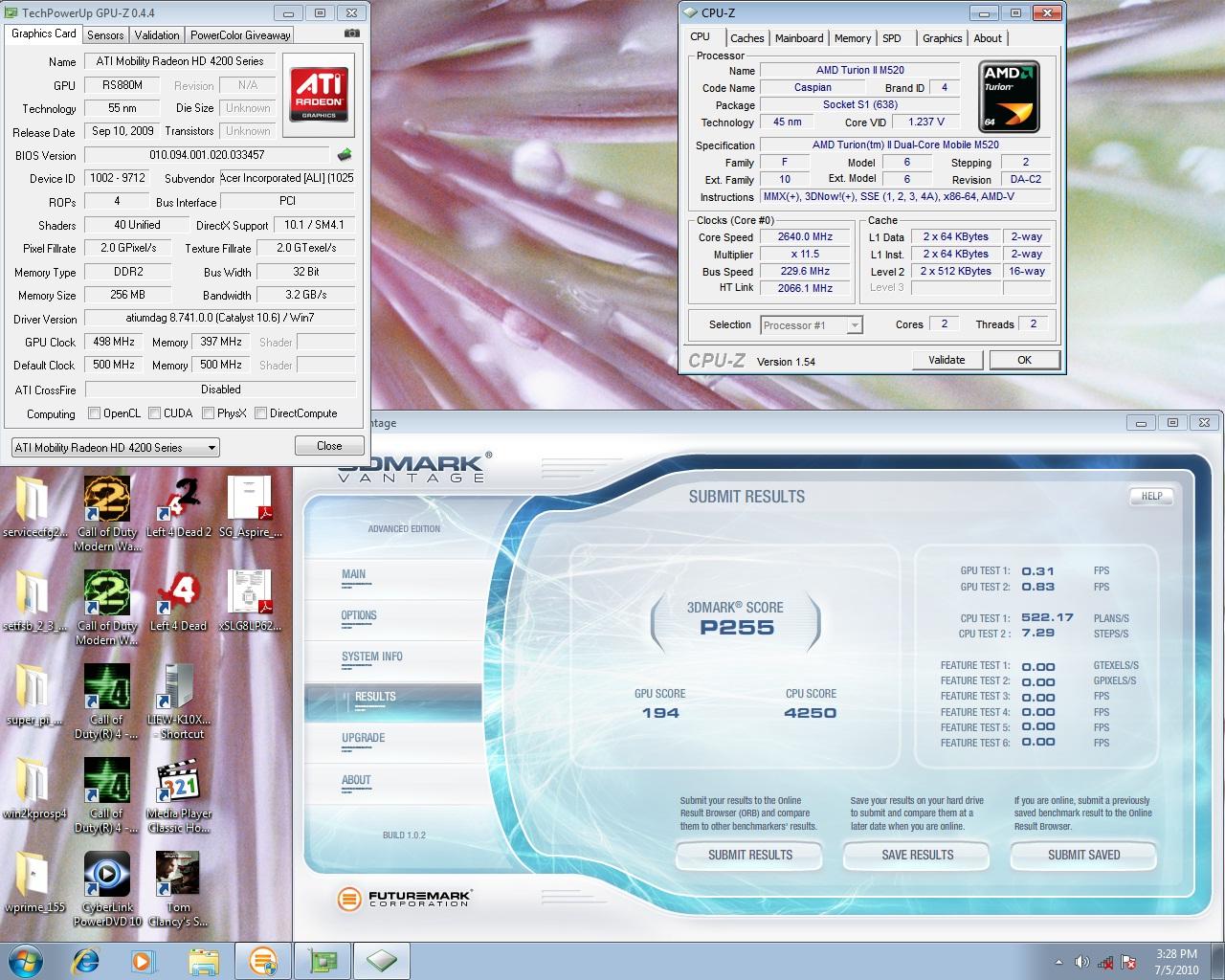The width and height of the screenshot is (1225, 980).
Task: Open UPGRADE in 3DMark Vantage sidebar
Action: click(364, 738)
